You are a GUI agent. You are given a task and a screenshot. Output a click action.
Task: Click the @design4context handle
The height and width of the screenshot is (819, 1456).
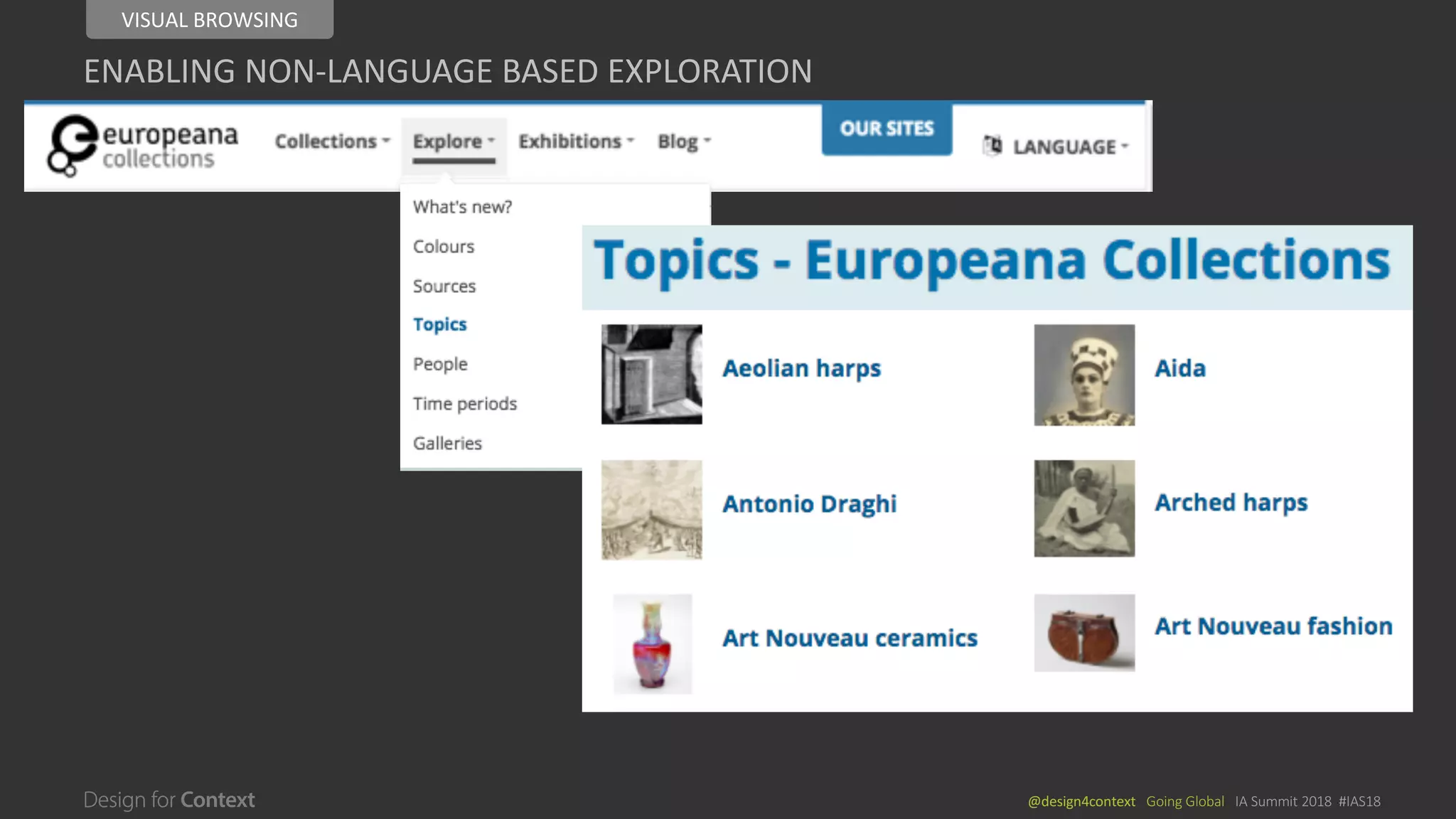(1081, 801)
